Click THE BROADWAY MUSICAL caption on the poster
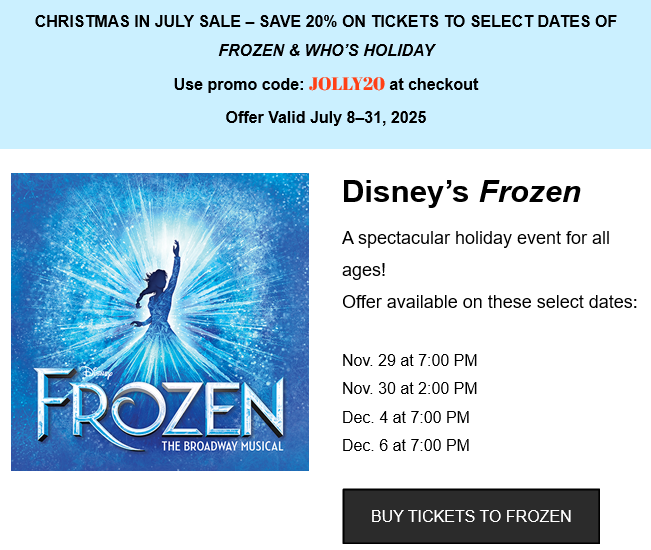This screenshot has height=550, width=651. point(222,446)
